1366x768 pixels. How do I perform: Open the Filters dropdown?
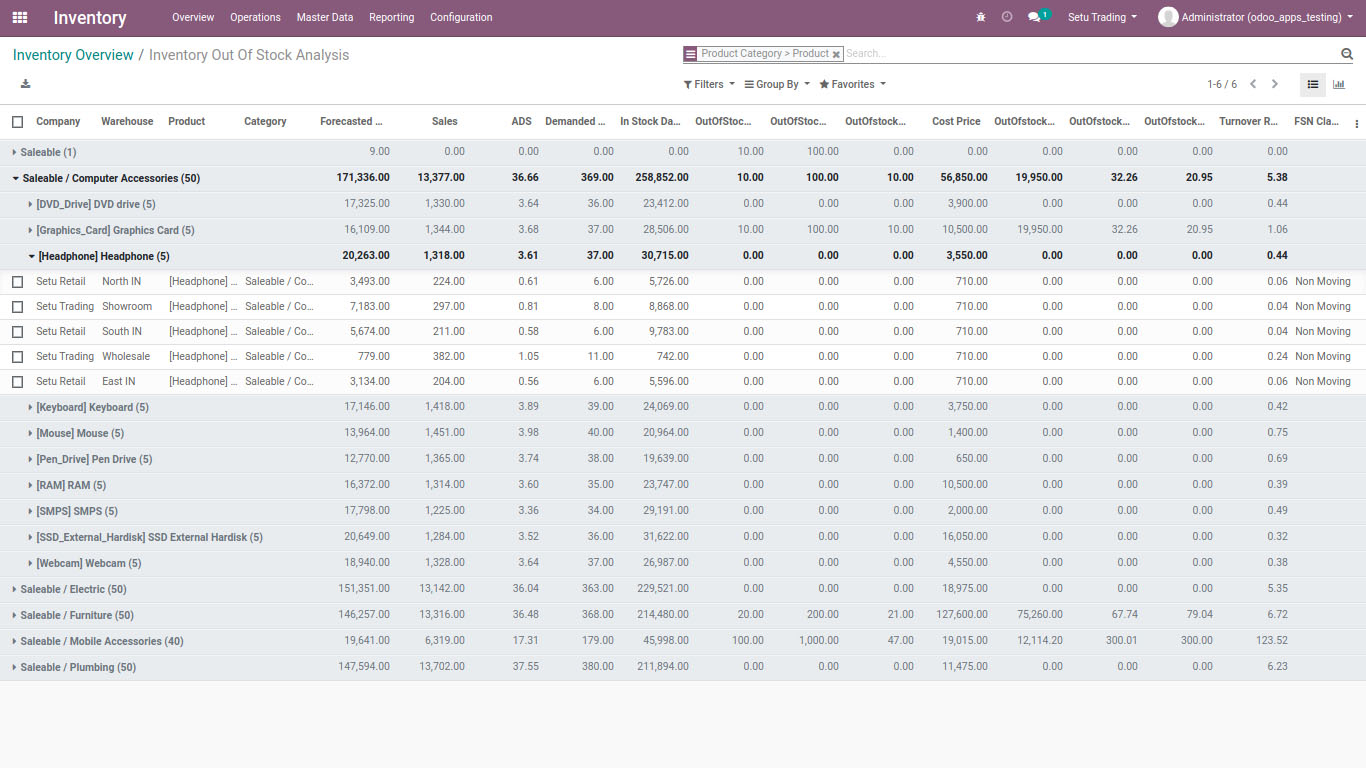[709, 85]
